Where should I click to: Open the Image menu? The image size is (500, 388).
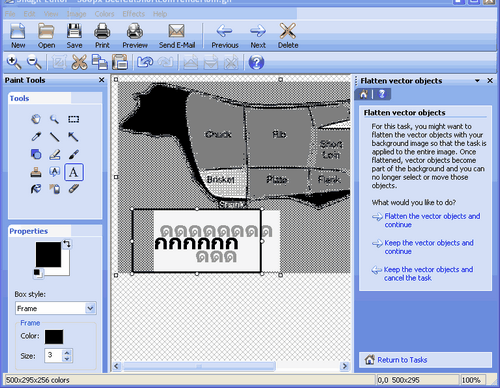pos(76,14)
